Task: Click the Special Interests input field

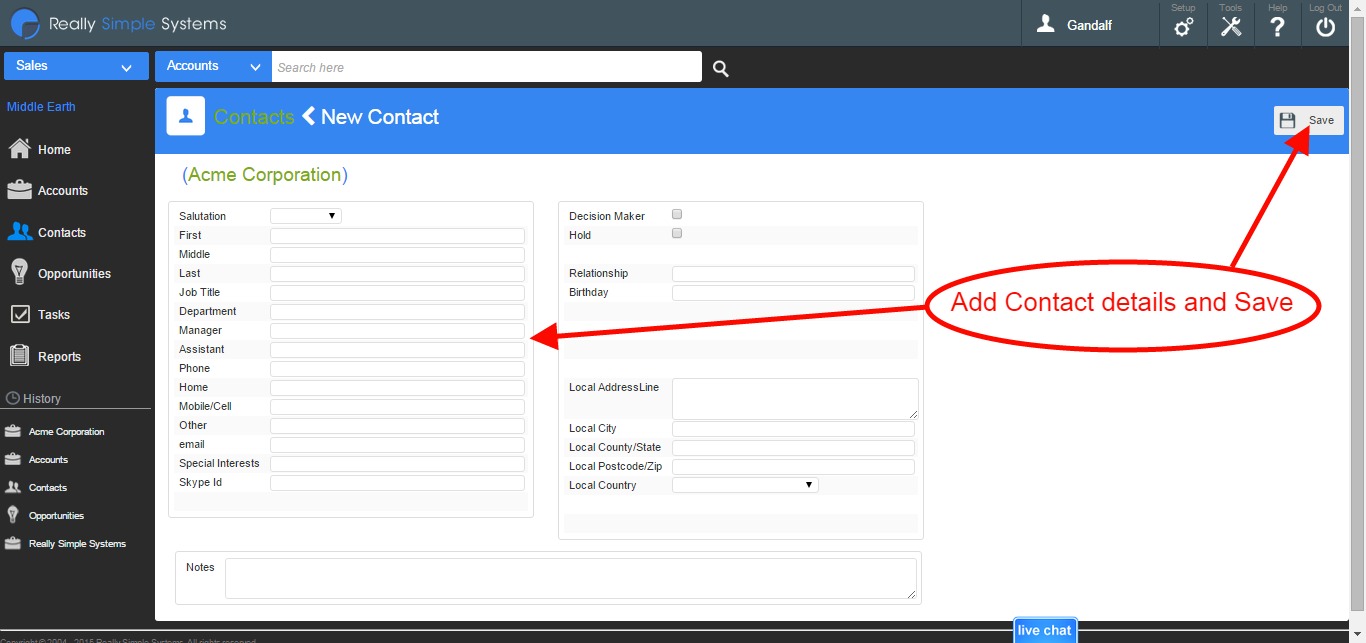Action: [x=397, y=464]
